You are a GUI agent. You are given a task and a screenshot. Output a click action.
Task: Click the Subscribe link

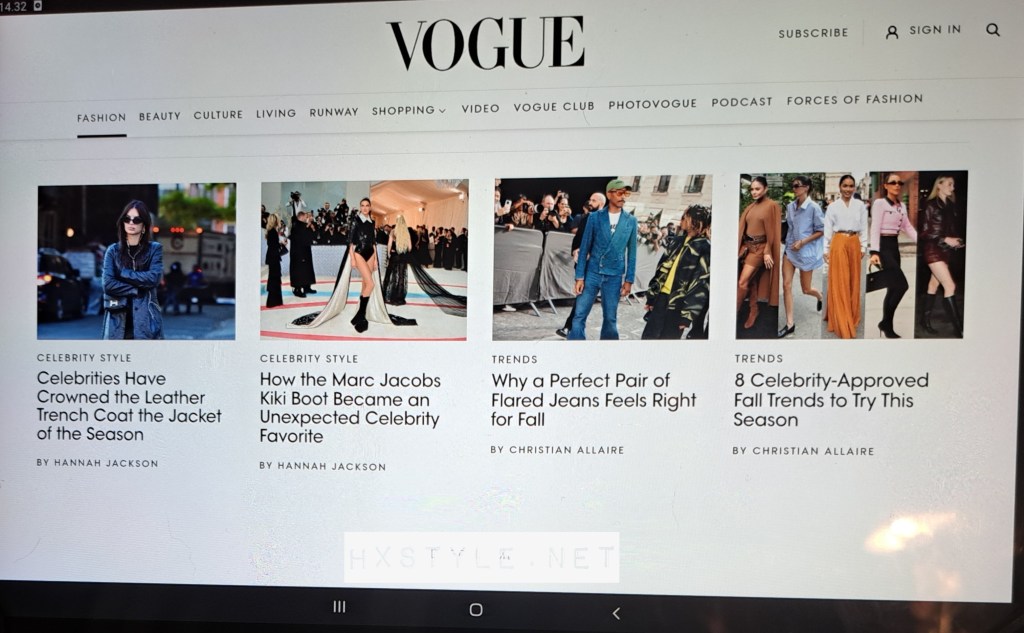click(x=813, y=33)
